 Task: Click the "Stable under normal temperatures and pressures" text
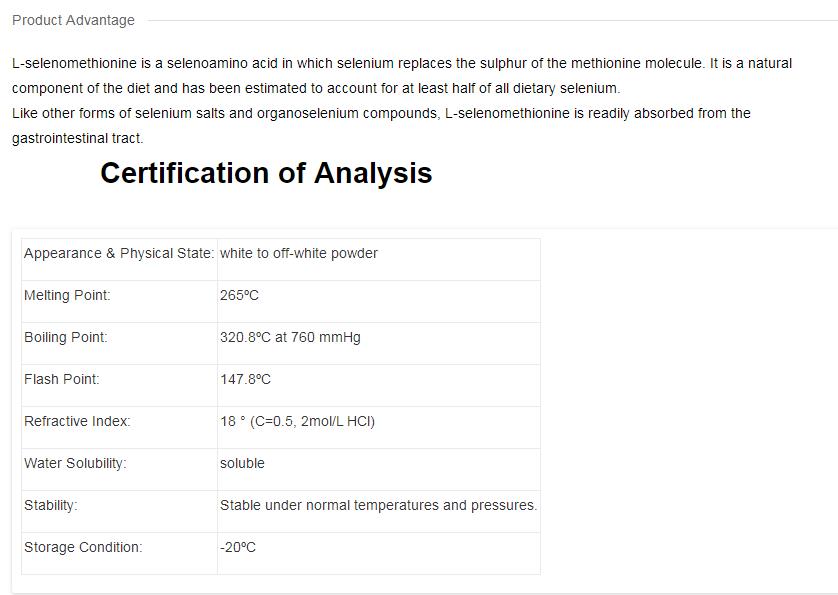(378, 505)
